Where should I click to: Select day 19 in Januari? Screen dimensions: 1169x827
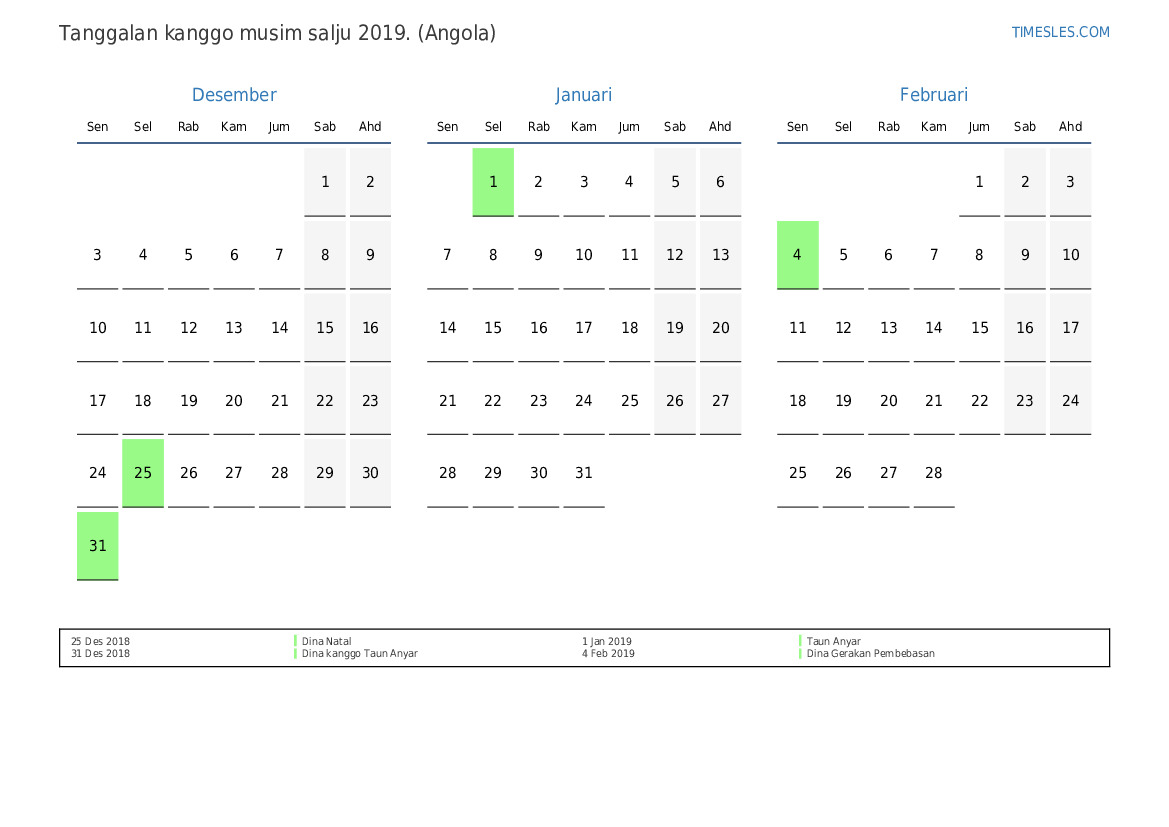pos(675,328)
